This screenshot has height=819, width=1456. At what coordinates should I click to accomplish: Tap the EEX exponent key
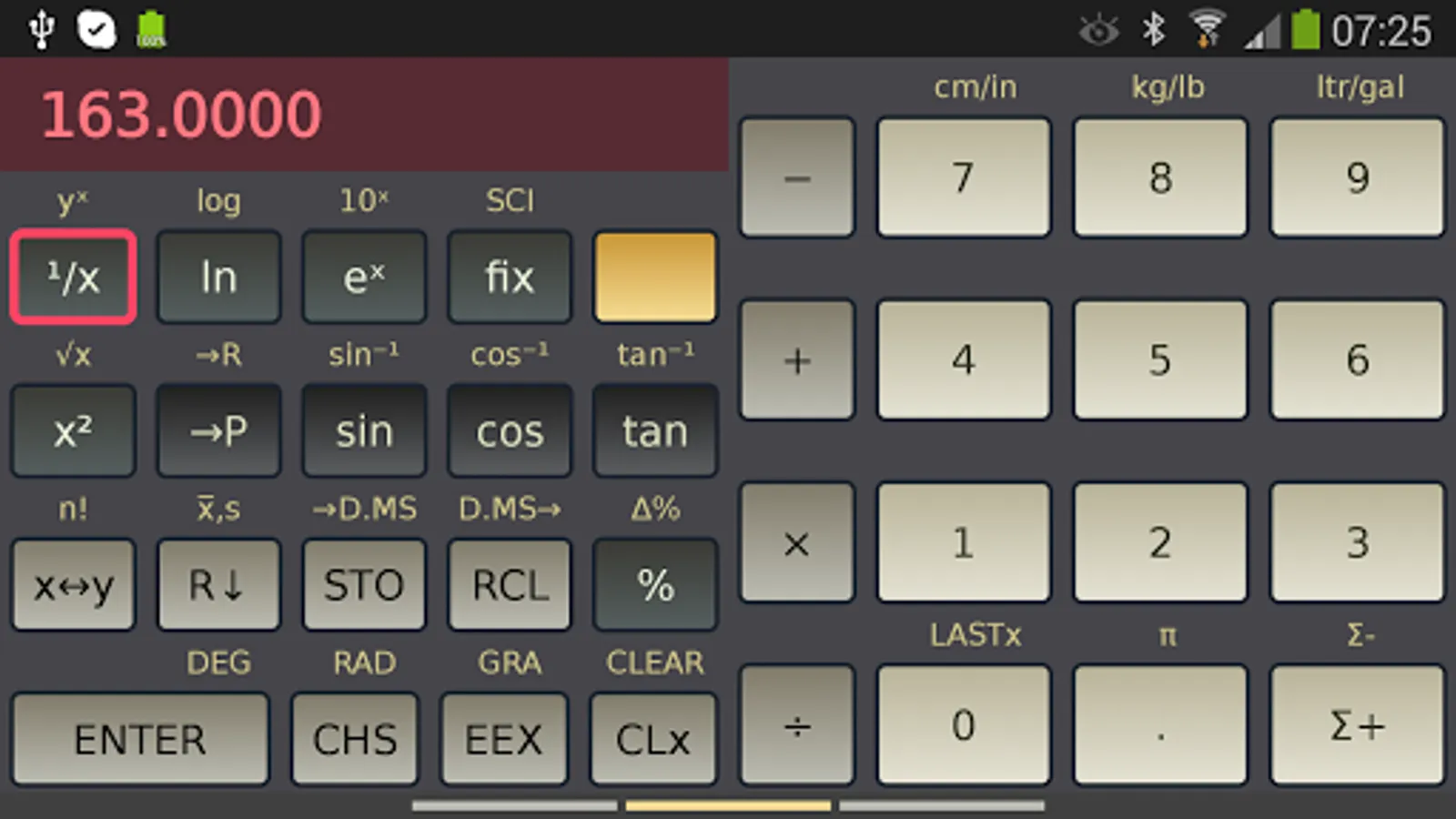504,739
